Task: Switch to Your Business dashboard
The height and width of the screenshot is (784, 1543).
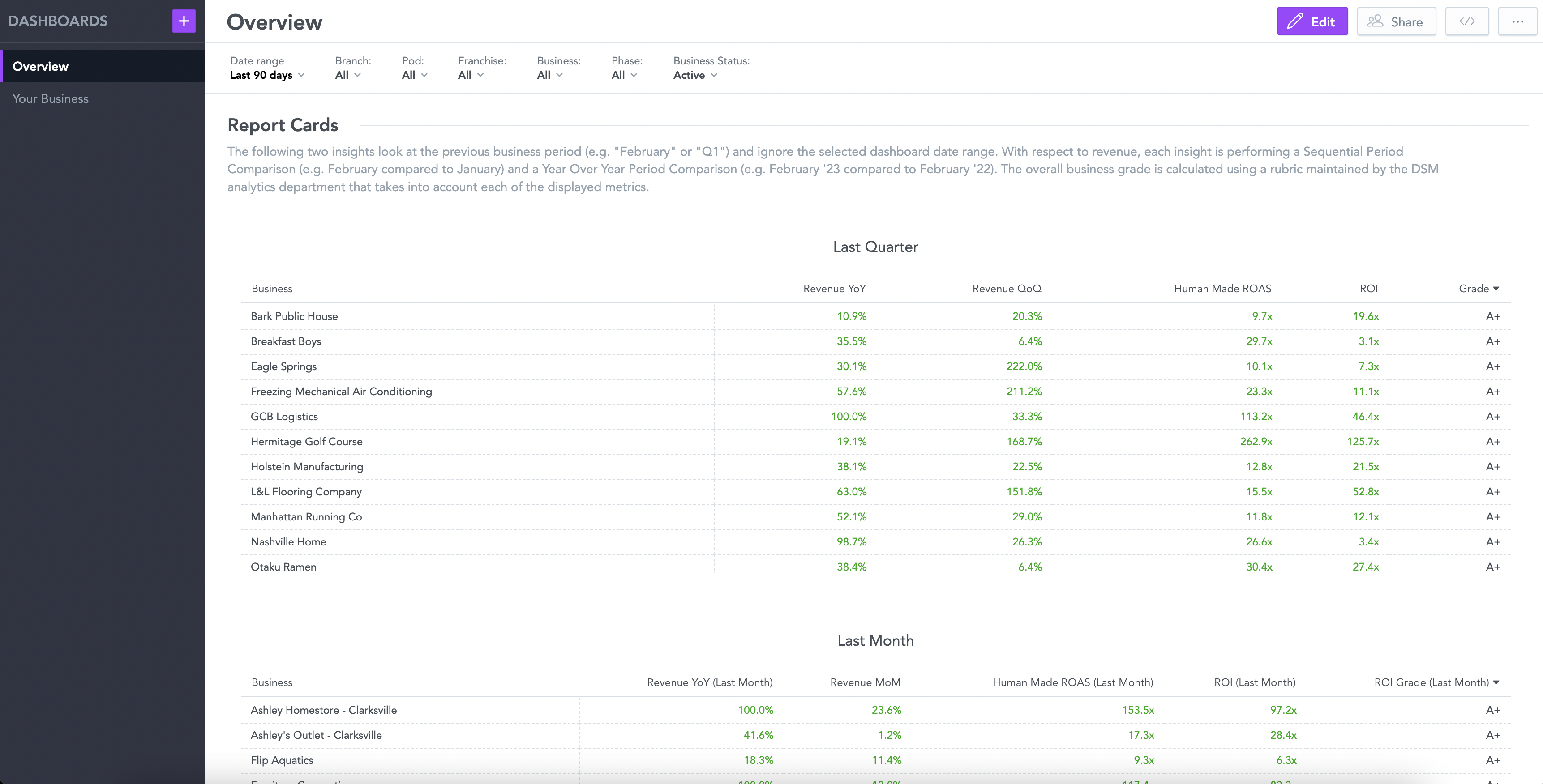Action: [x=50, y=99]
